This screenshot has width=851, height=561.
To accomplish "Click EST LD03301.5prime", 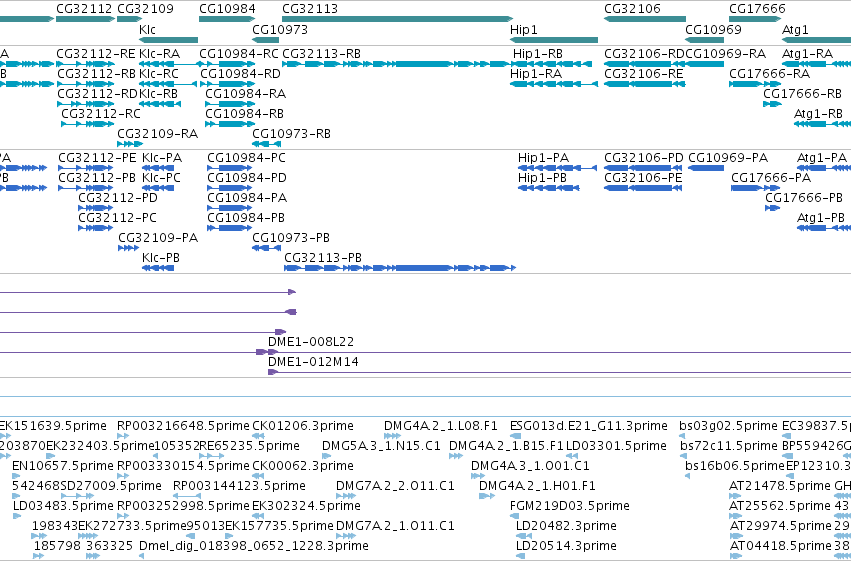I will pyautogui.click(x=617, y=446).
